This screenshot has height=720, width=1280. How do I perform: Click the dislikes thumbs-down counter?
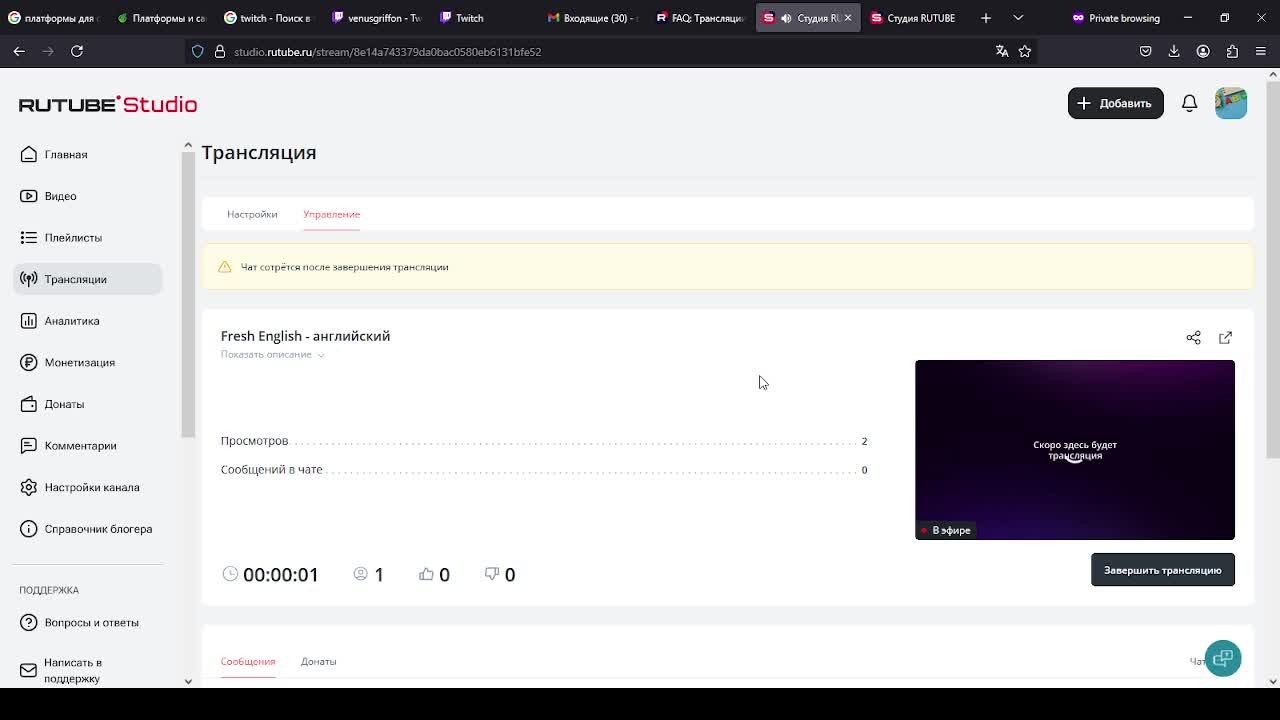500,574
